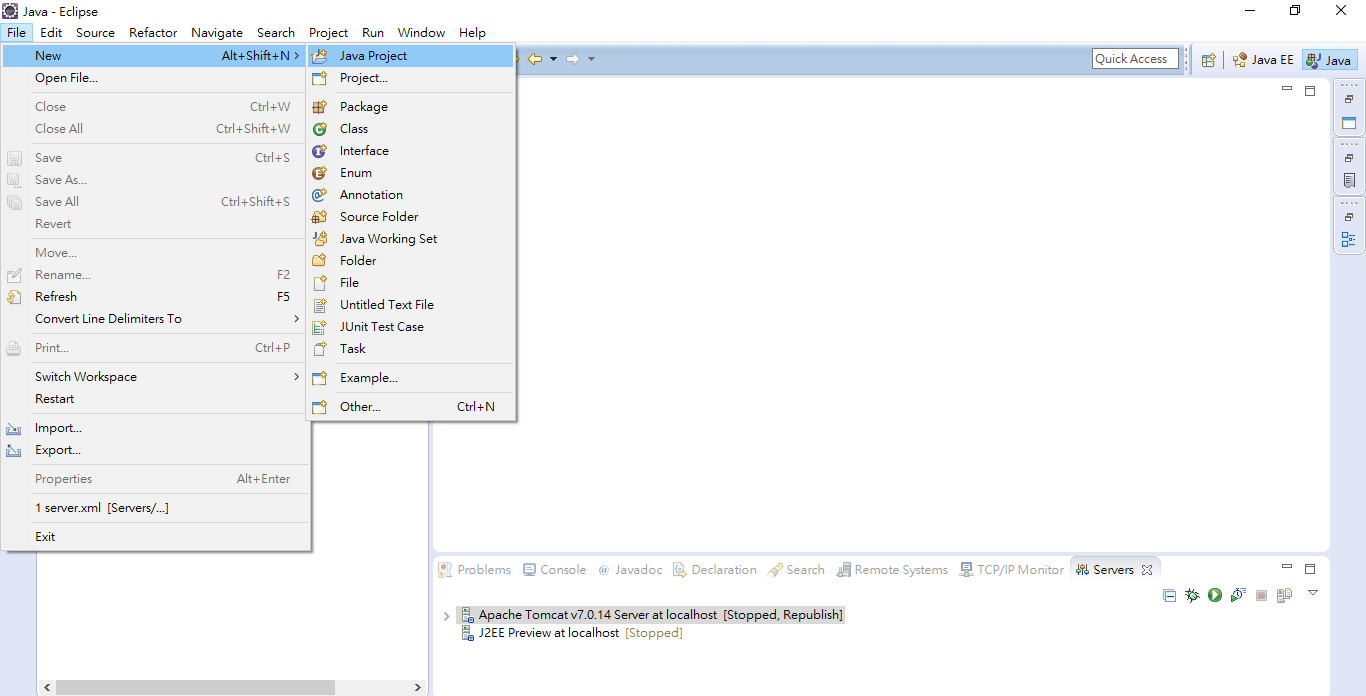Click the Folder icon in New submenu
This screenshot has height=696, width=1366.
pyautogui.click(x=320, y=261)
